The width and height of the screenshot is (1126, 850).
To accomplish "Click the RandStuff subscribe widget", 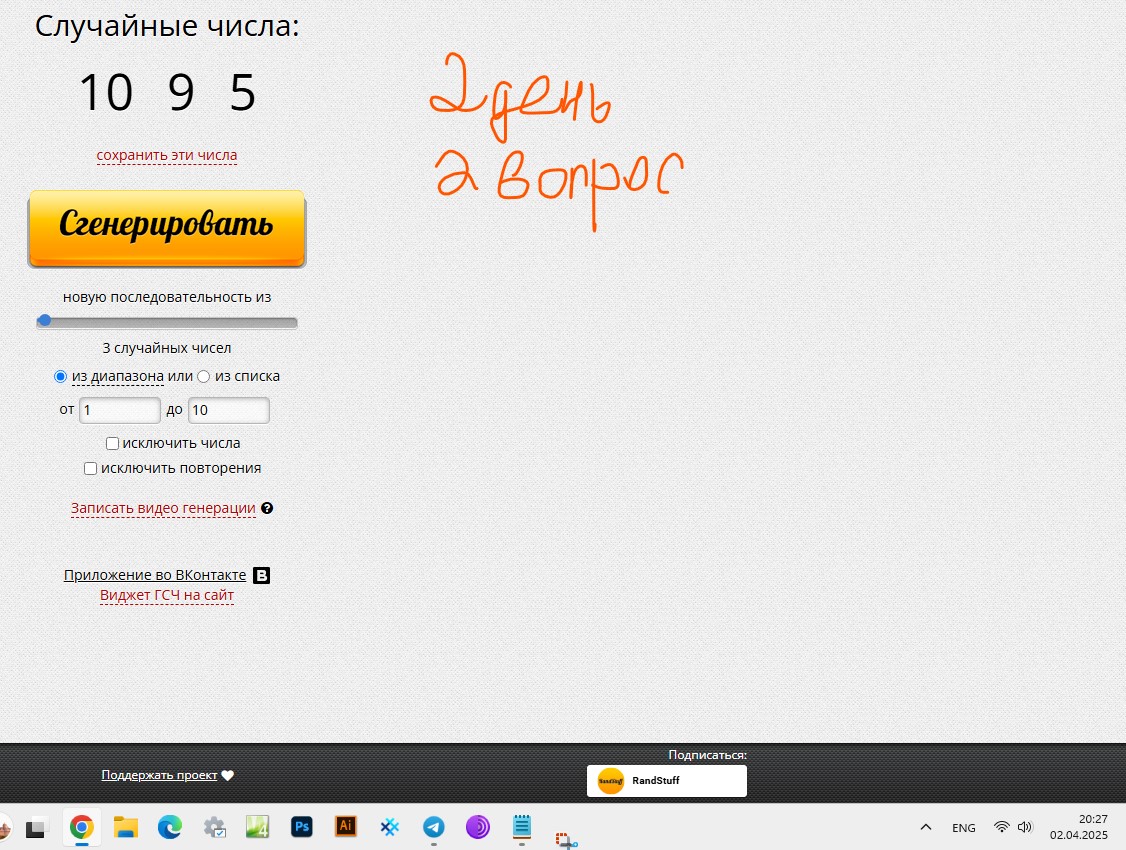I will click(666, 780).
